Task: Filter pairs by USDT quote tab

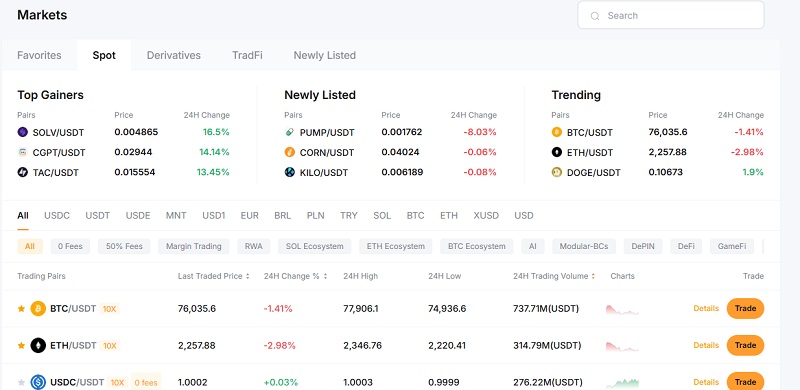Action: point(97,215)
